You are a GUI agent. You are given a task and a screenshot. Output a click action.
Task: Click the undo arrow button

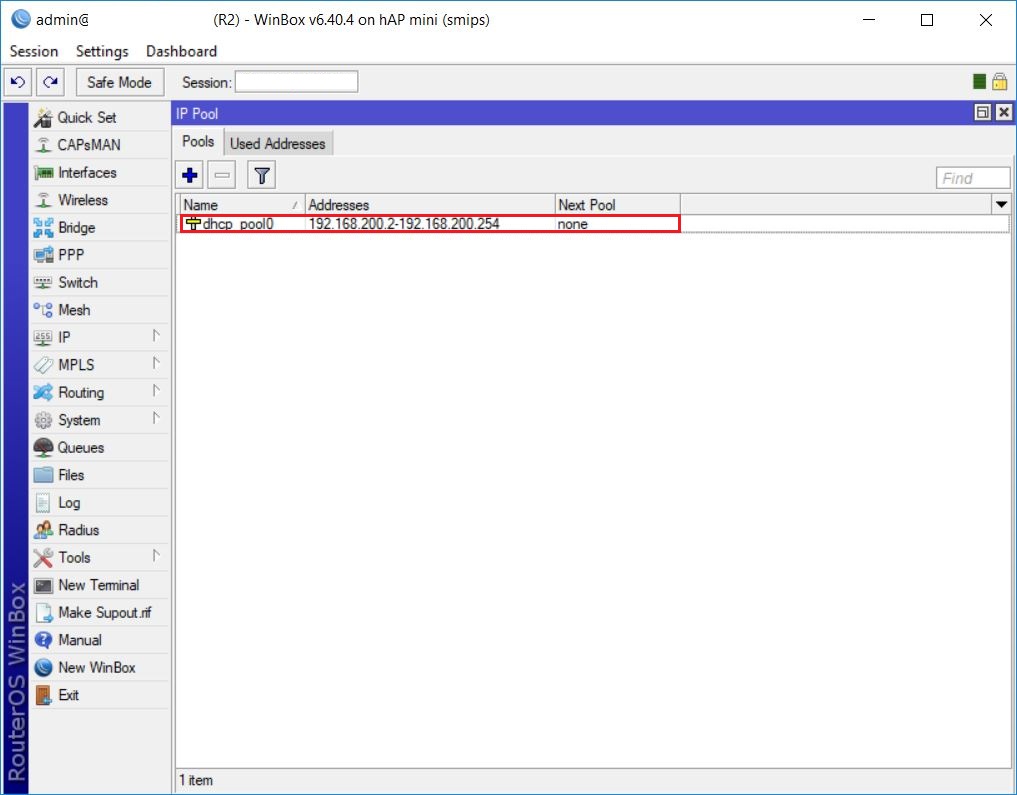[18, 82]
